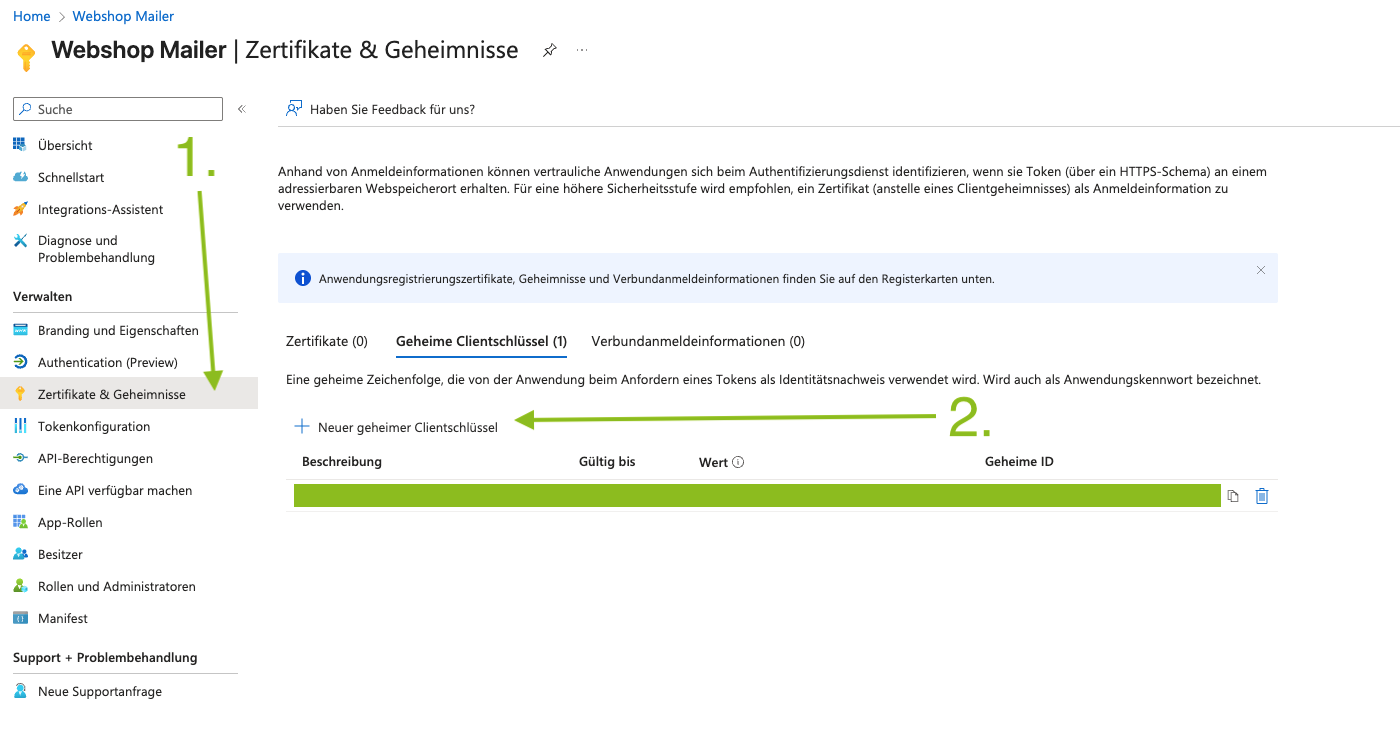
Task: Click the Wert info tooltip icon
Action: pos(738,462)
